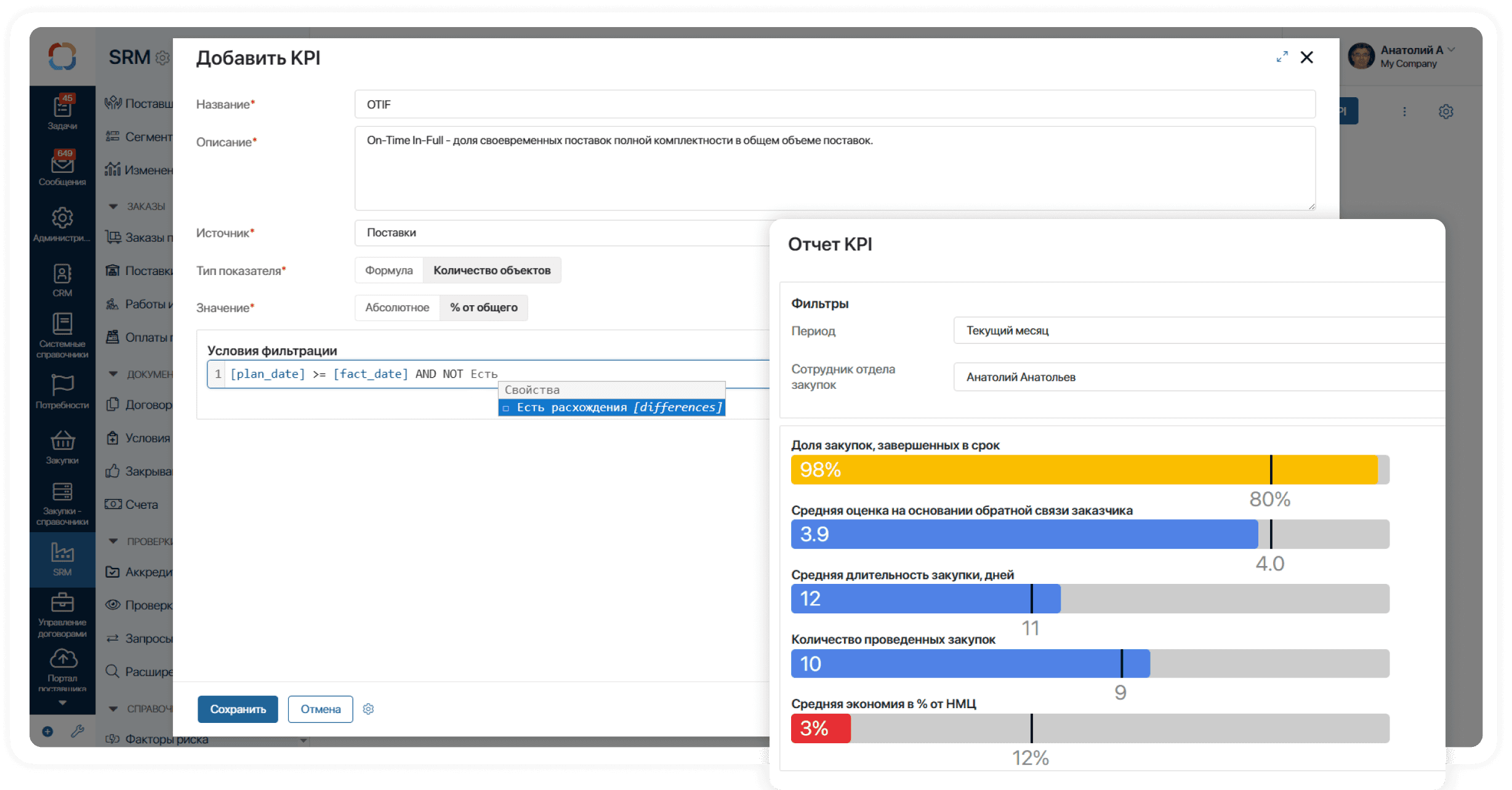1512x790 pixels.
Task: Expand the Добавить KPI dialog fullscreen
Action: 1282,57
